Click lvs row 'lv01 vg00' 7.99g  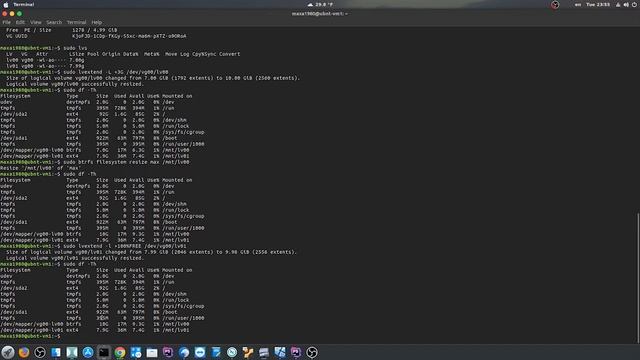45,66
